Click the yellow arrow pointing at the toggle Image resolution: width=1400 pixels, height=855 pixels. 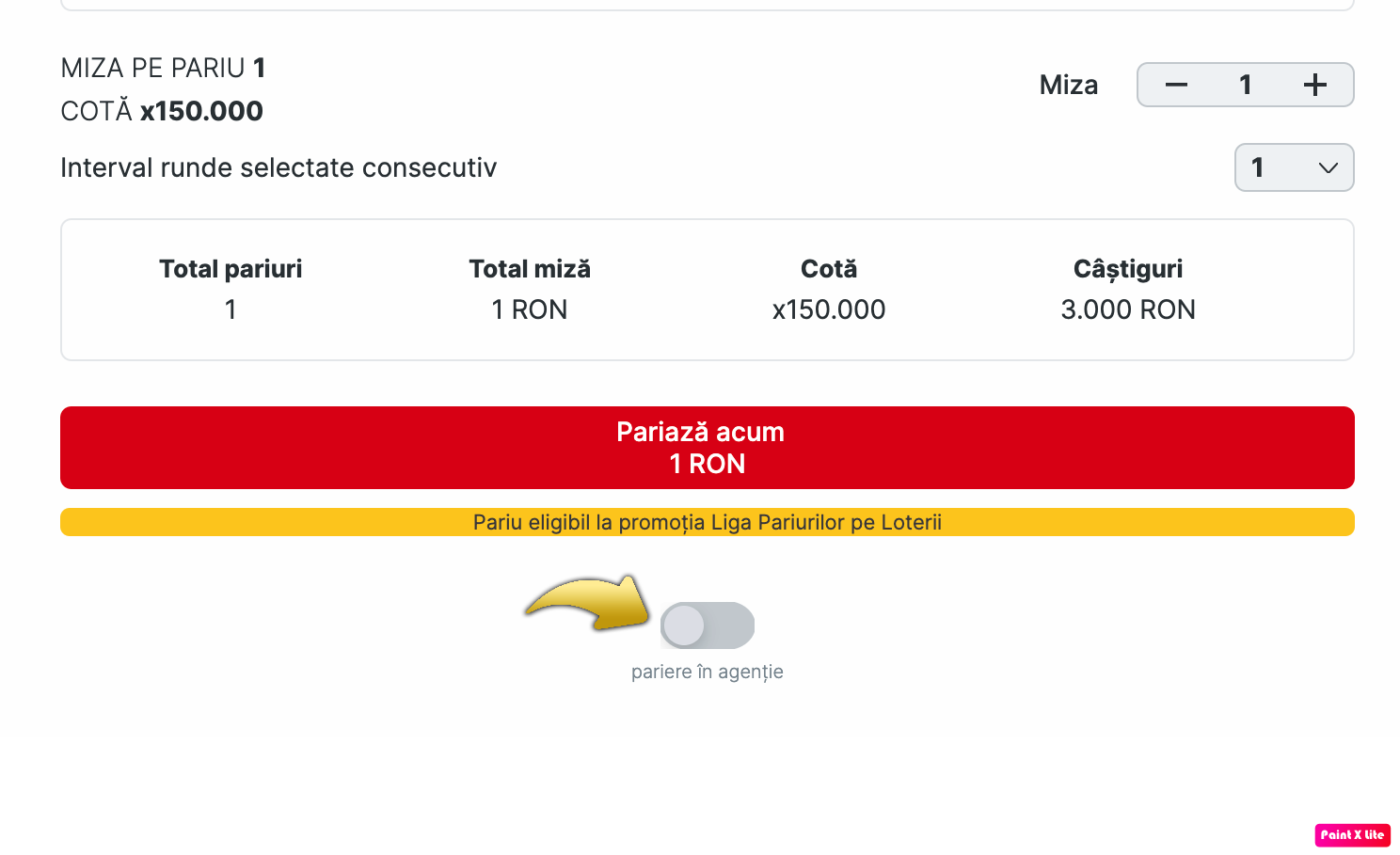pyautogui.click(x=588, y=602)
